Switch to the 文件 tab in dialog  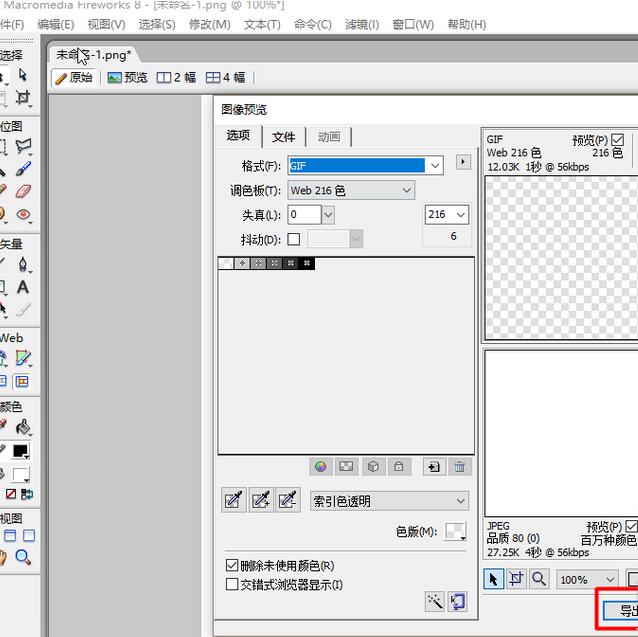click(284, 137)
